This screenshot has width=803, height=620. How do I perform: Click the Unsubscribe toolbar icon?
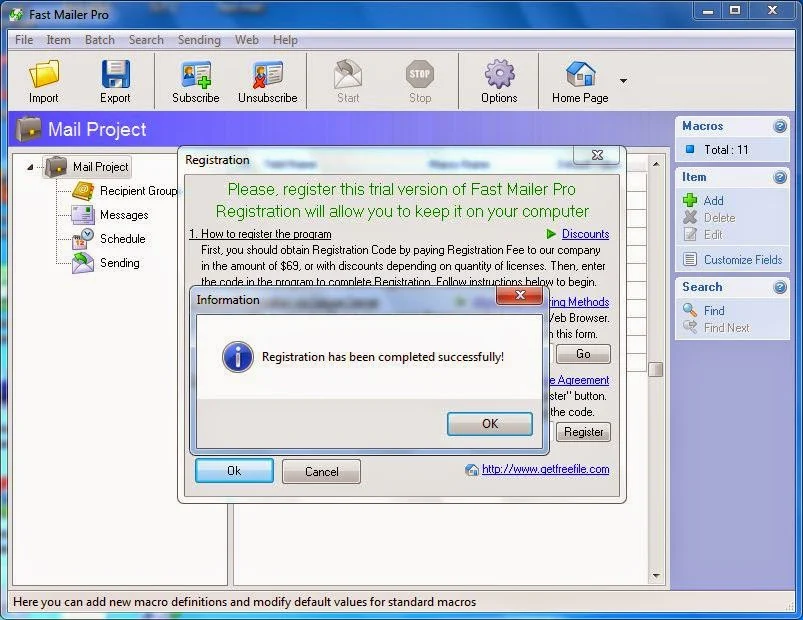pos(267,75)
